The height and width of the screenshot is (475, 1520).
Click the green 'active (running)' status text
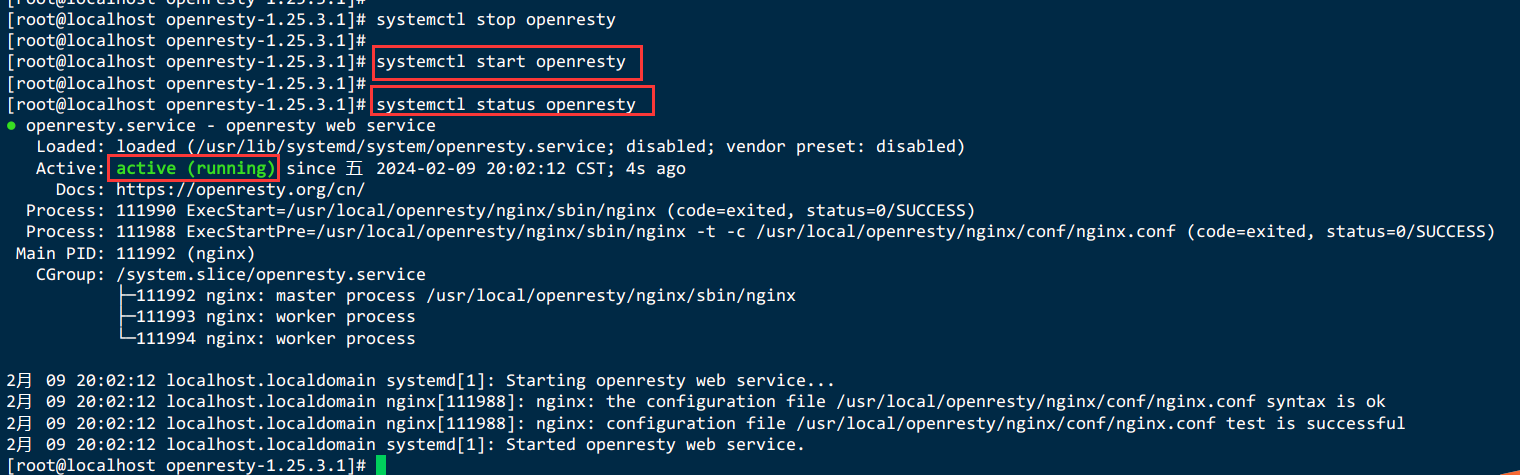tap(195, 168)
